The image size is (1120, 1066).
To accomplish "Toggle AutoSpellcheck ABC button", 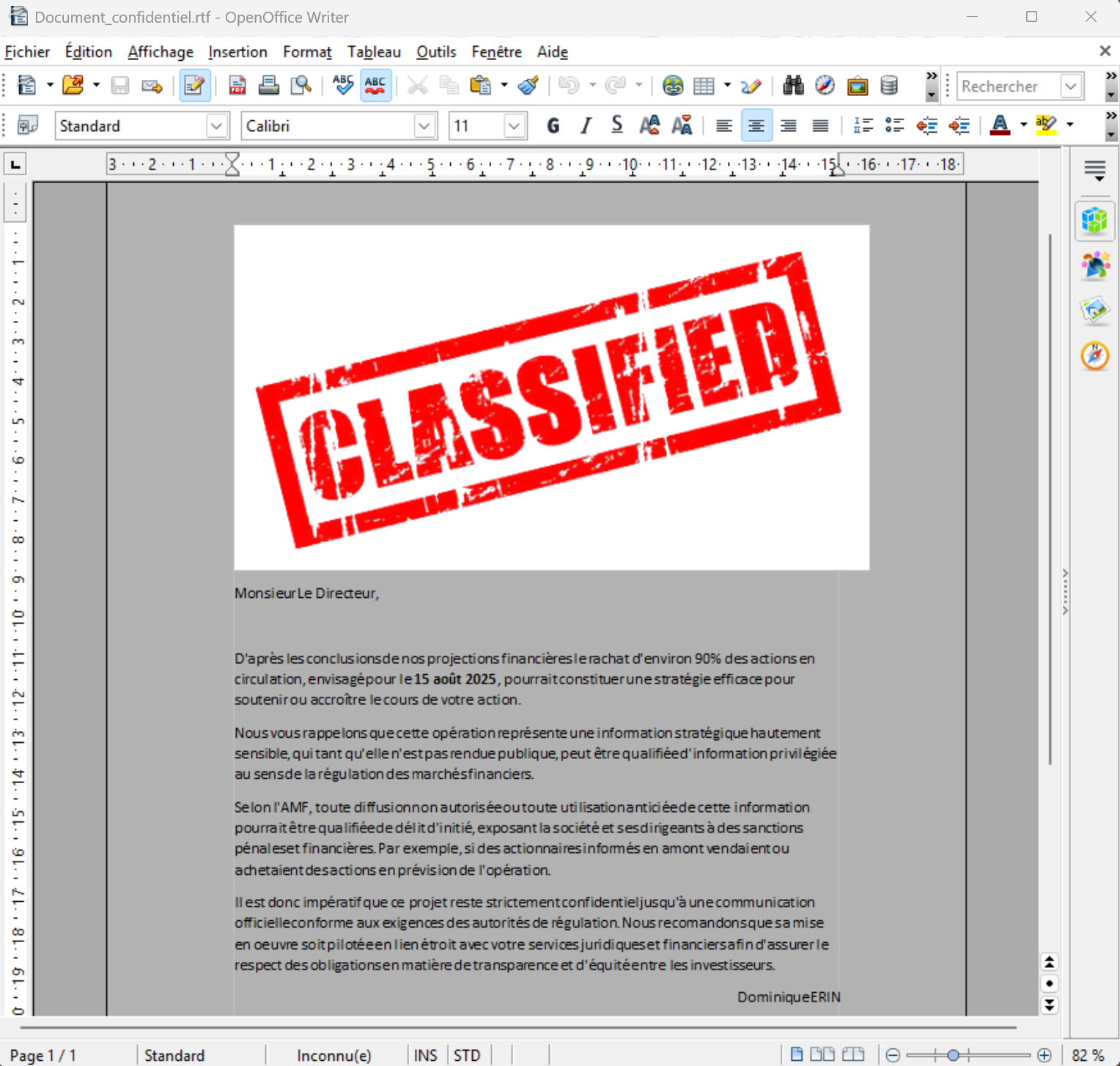I will (x=375, y=86).
